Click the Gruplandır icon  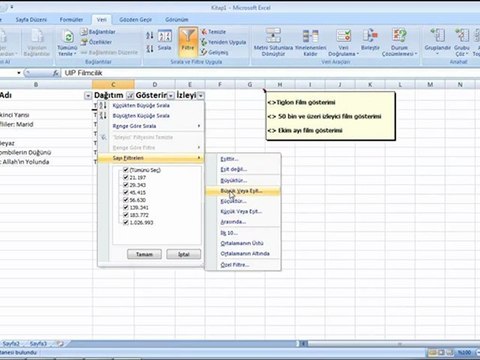click(437, 35)
